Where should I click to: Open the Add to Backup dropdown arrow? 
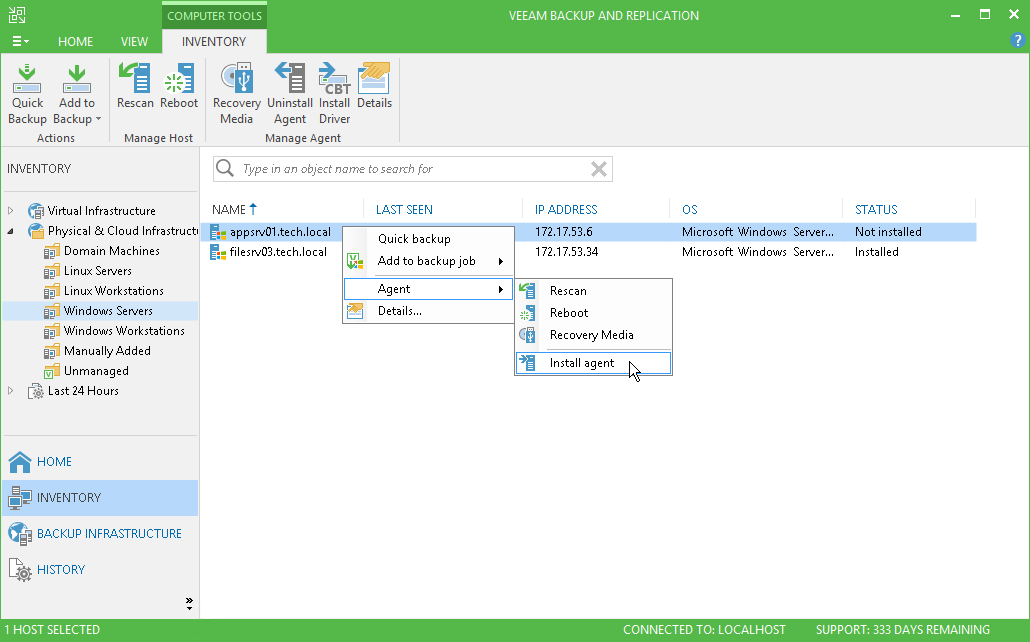[99, 120]
